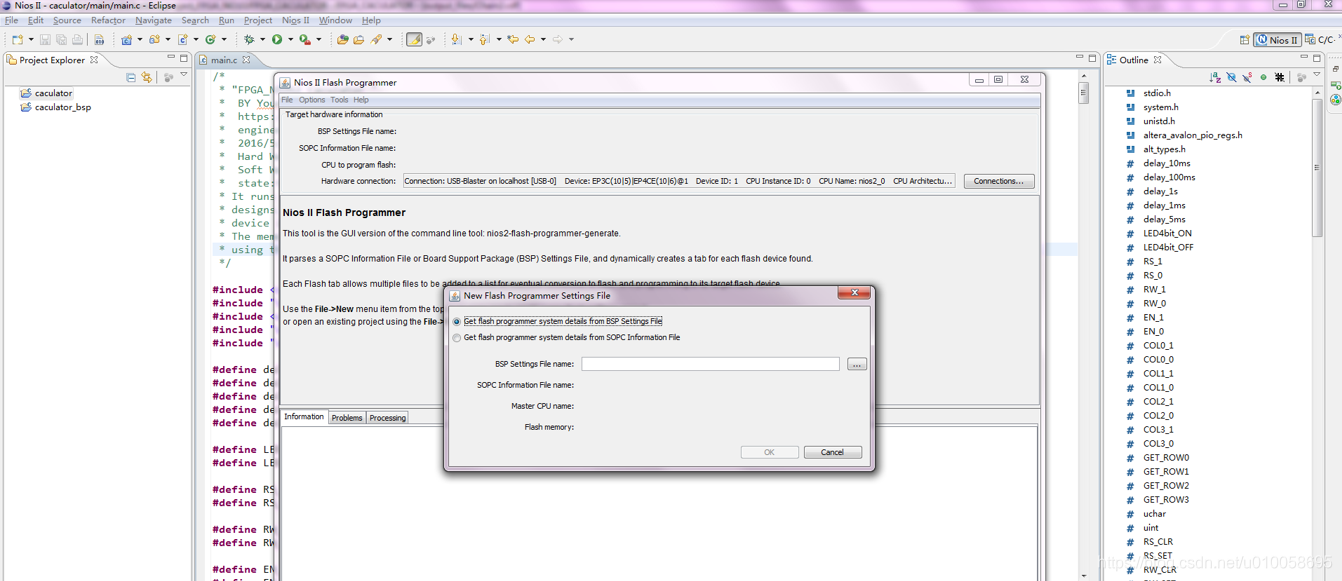This screenshot has width=1342, height=581.
Task: Select the Information tab in Flash Programmer
Action: pyautogui.click(x=304, y=417)
